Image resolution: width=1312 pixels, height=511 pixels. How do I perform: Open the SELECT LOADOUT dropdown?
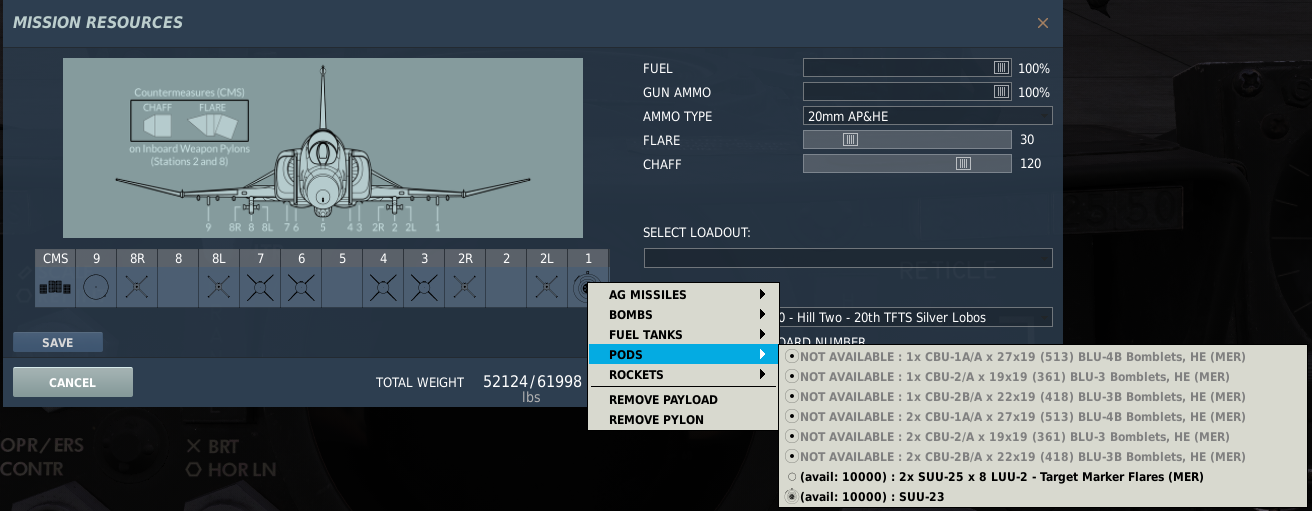(848, 258)
